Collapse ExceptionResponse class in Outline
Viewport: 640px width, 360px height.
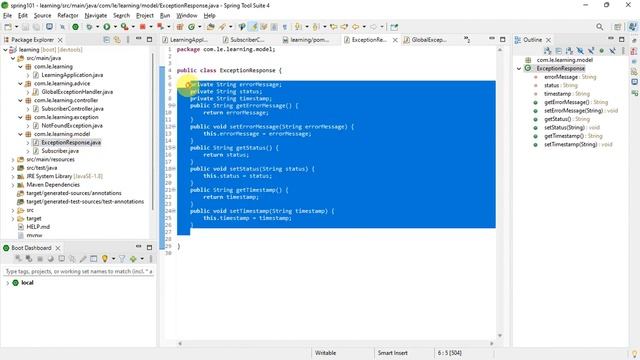(519, 69)
